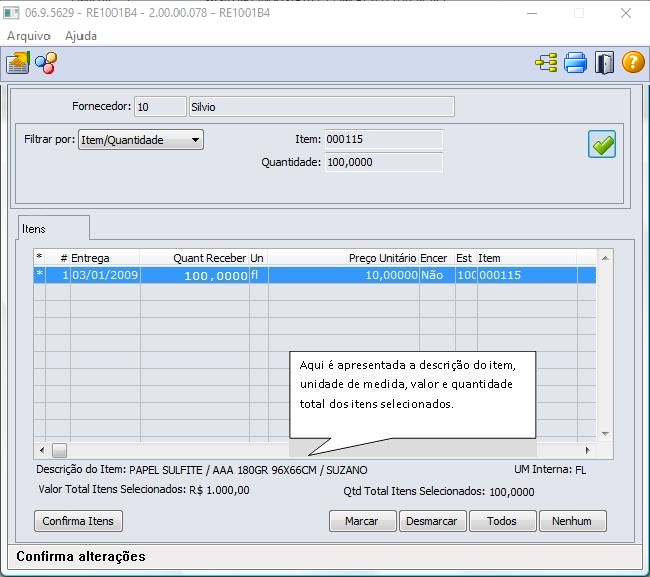The height and width of the screenshot is (577, 650).
Task: Open the Ajuda menu
Action: [x=80, y=36]
